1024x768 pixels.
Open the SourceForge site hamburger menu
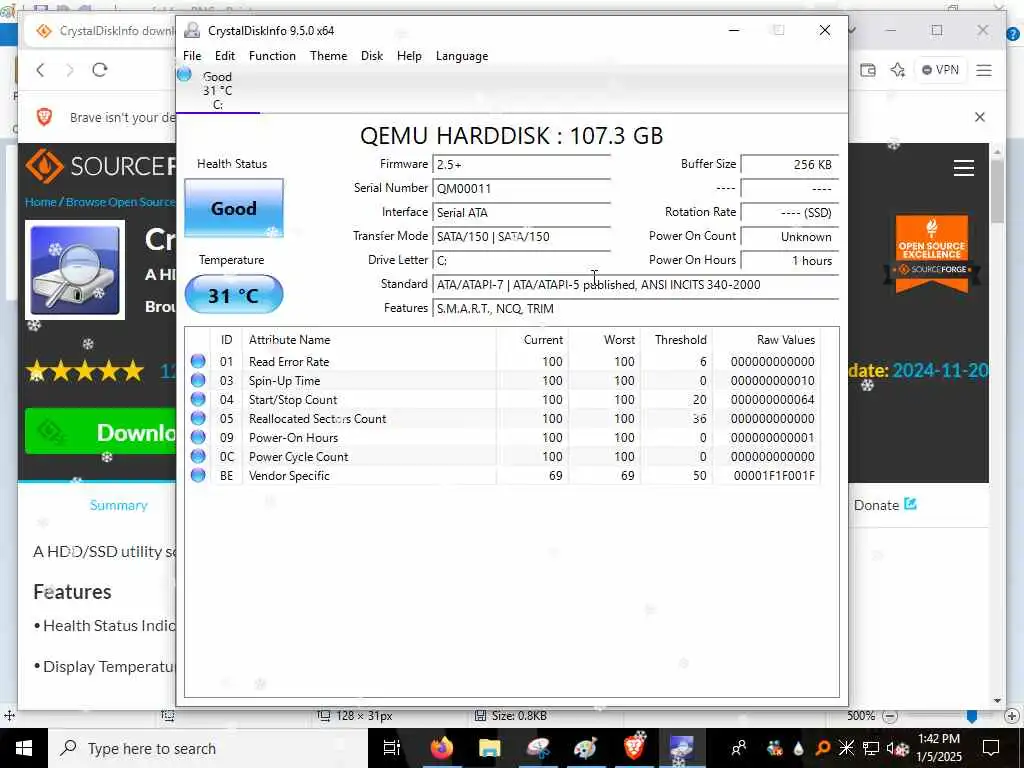coord(964,168)
